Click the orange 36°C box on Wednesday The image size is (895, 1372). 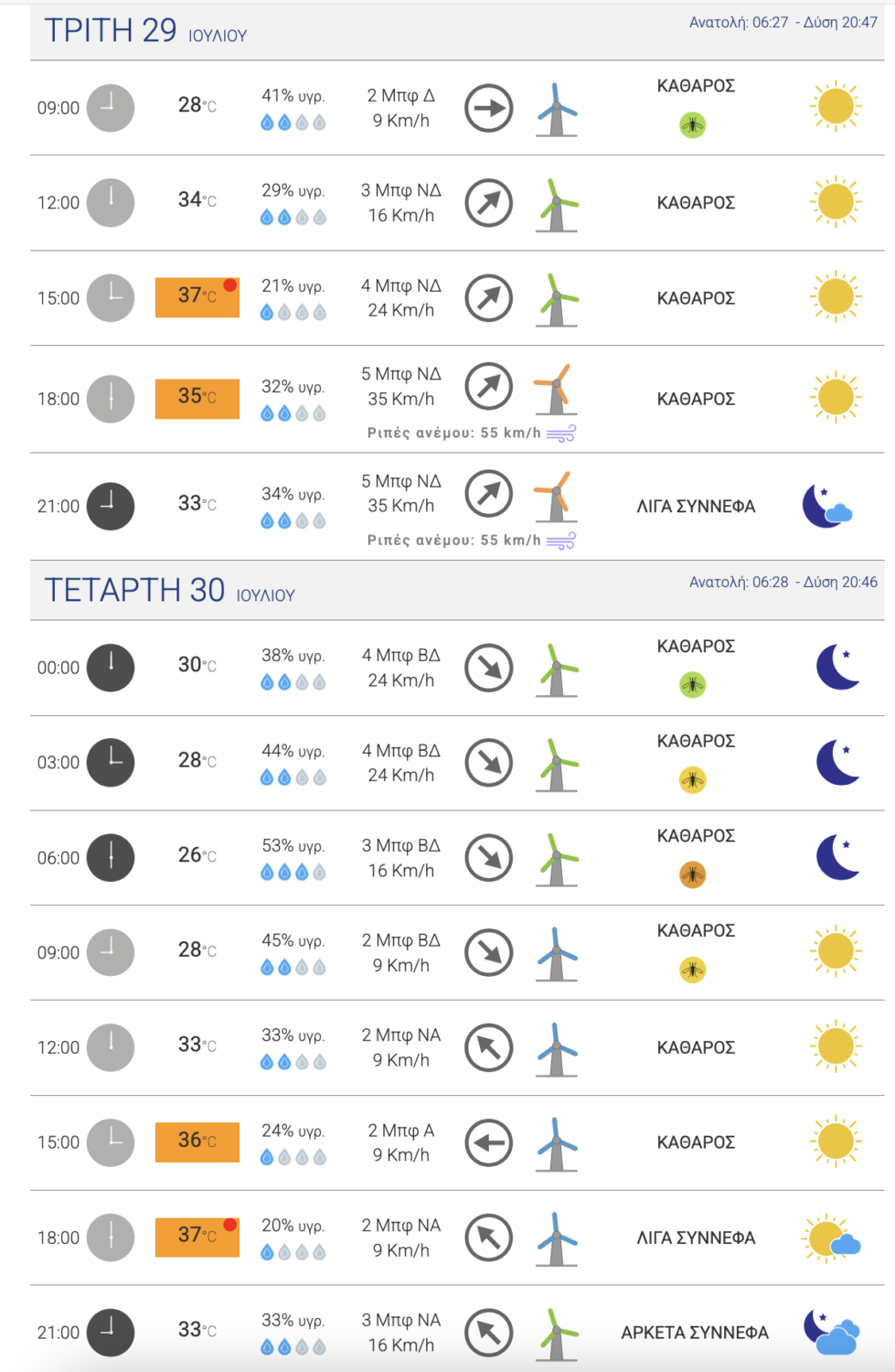[x=197, y=1142]
